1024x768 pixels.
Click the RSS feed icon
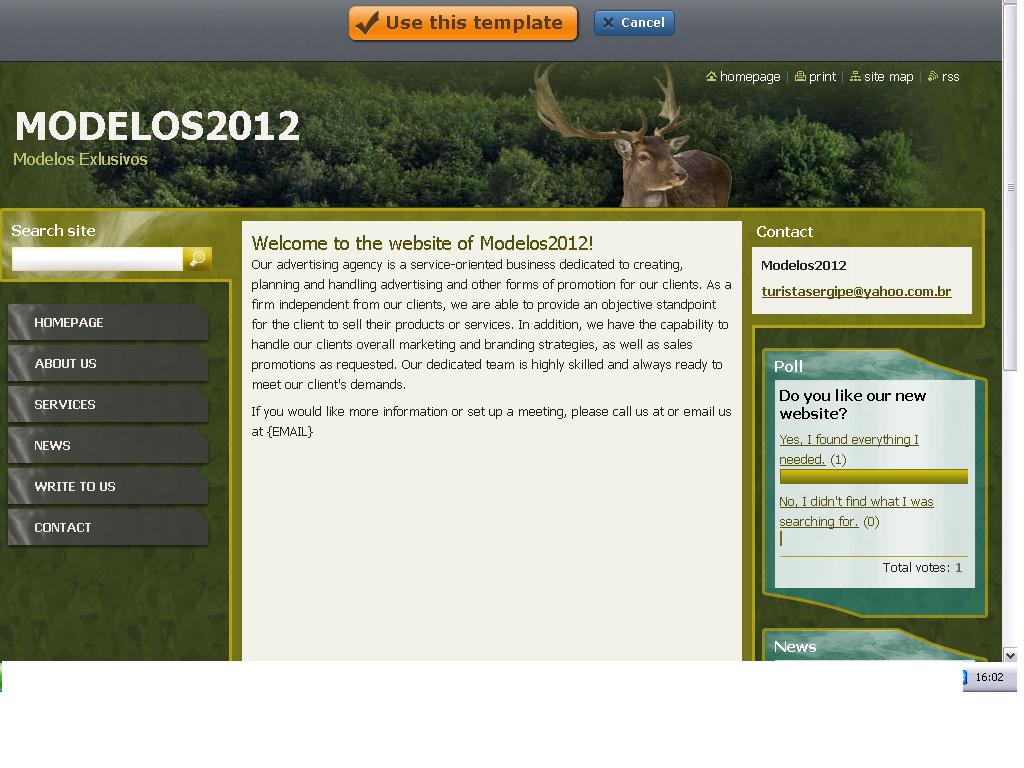coord(933,77)
